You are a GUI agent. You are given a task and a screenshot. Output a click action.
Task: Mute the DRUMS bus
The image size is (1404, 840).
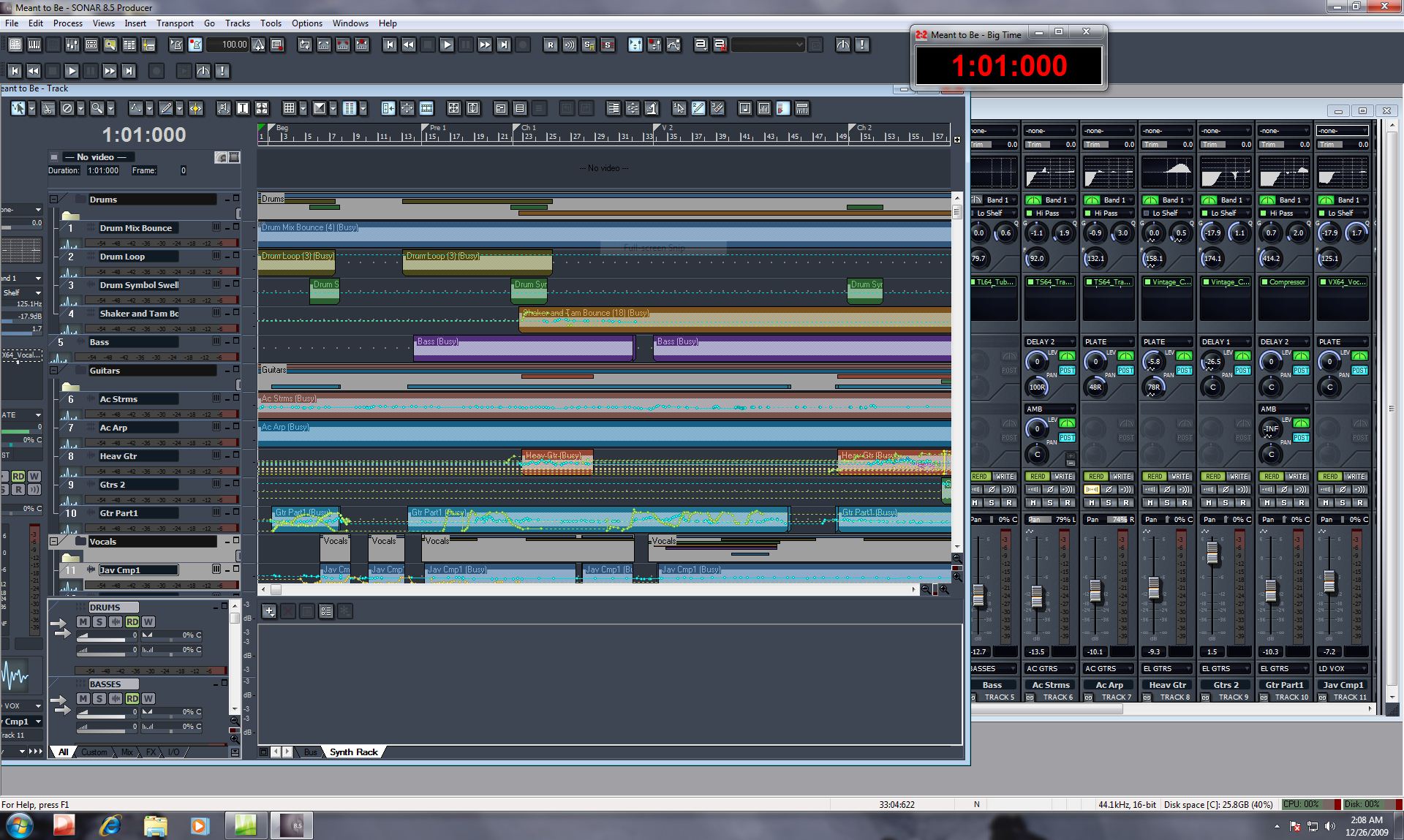click(83, 621)
